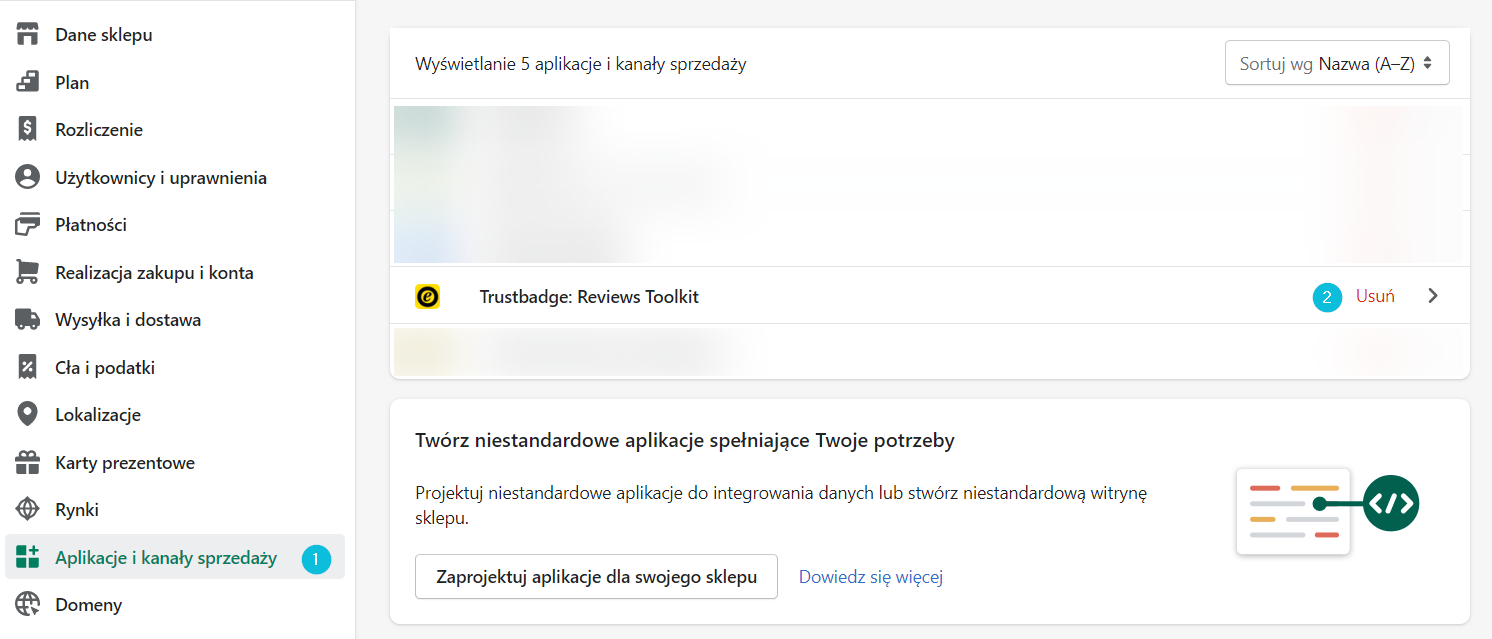Click the Wyświetlanie 5 aplikacje count text
The width and height of the screenshot is (1492, 639).
pos(581,64)
